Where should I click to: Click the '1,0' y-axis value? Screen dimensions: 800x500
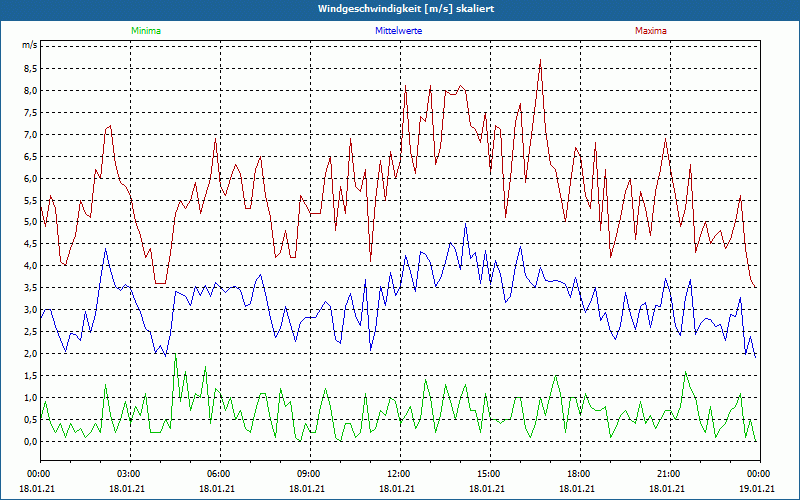coord(31,397)
